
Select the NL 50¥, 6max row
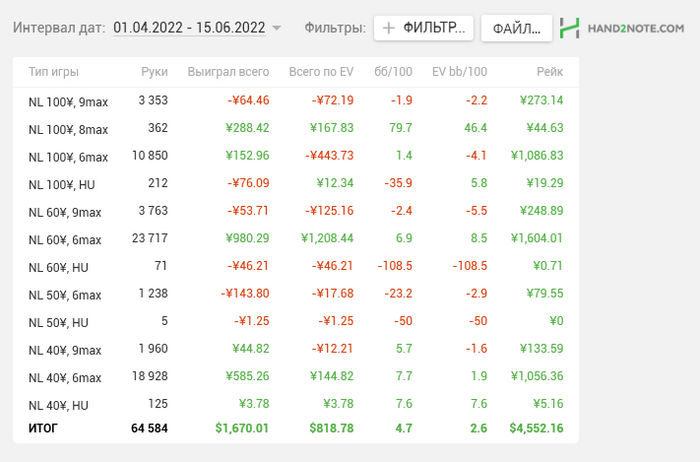coord(296,294)
